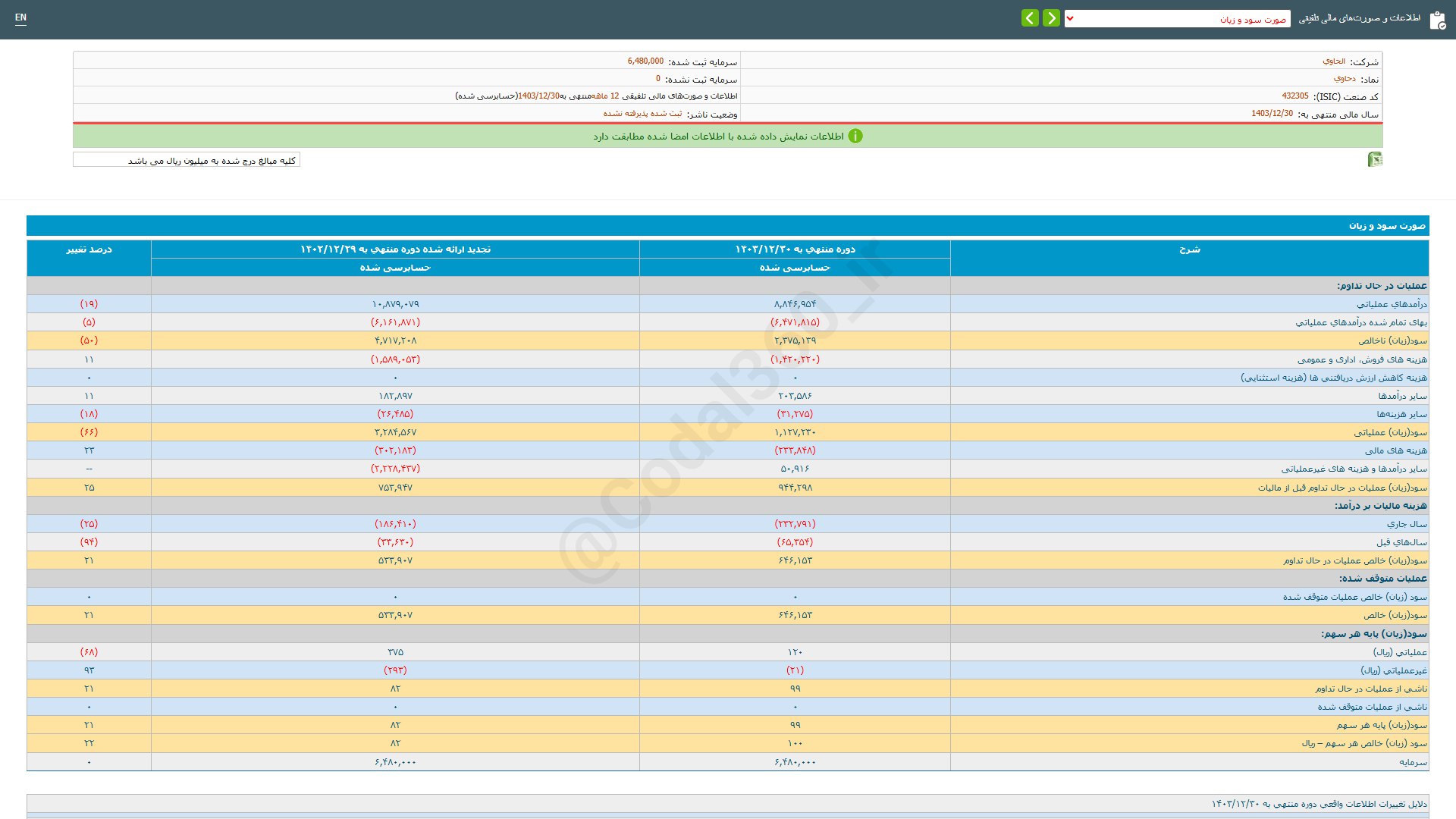Click the 1403/12/30 period column header
Image resolution: width=1456 pixels, height=819 pixels.
[795, 249]
